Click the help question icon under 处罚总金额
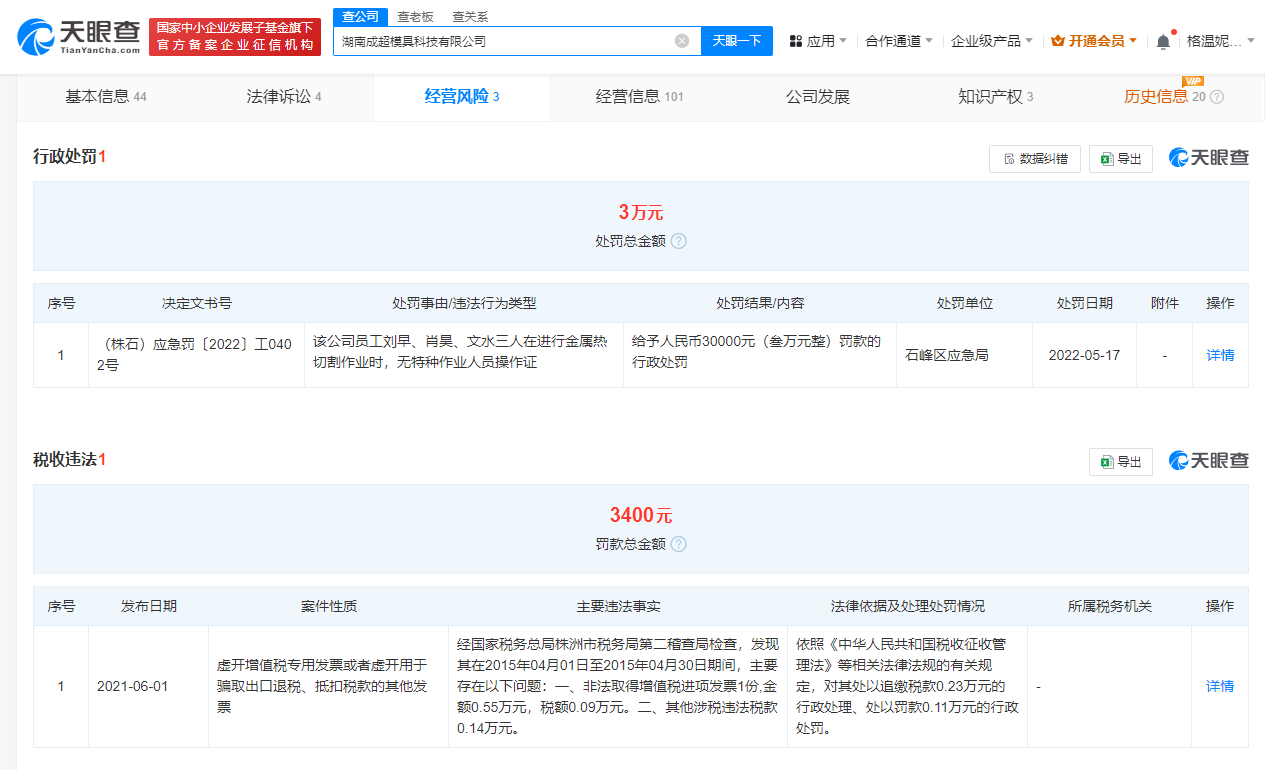The height and width of the screenshot is (770, 1265). 678,240
